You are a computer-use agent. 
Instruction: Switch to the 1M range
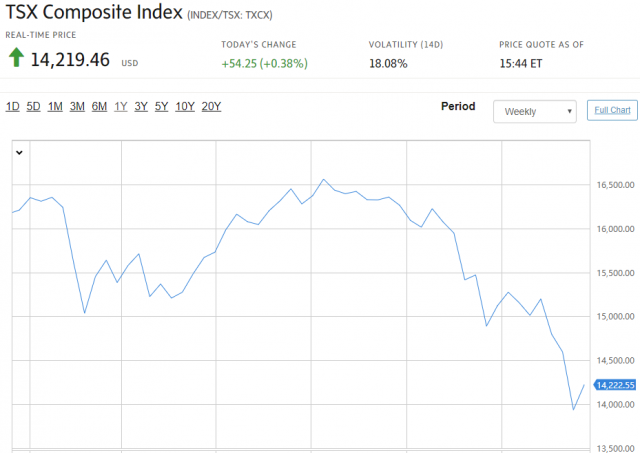(55, 107)
